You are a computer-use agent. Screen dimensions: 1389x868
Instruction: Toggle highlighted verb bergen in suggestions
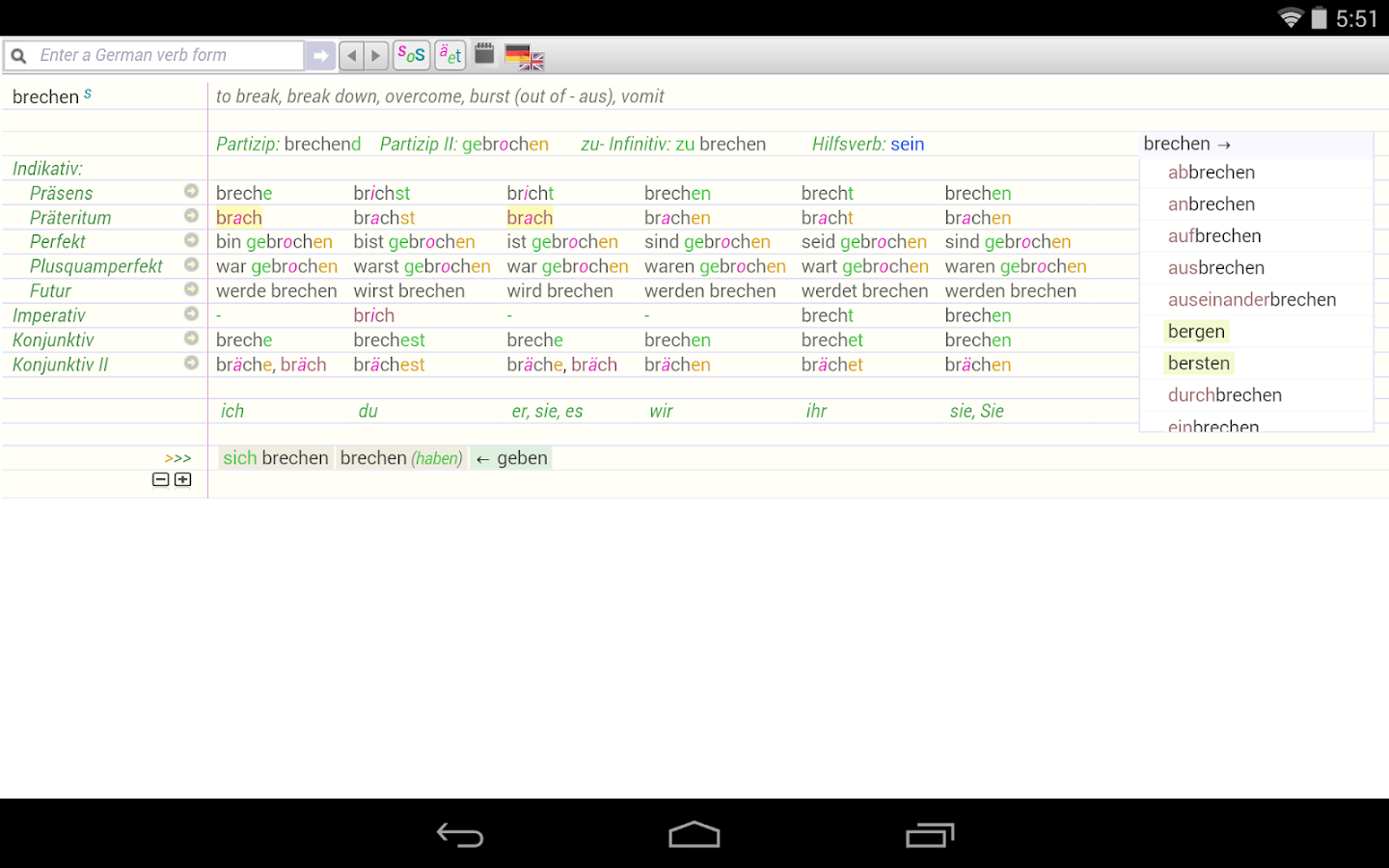pyautogui.click(x=1196, y=331)
